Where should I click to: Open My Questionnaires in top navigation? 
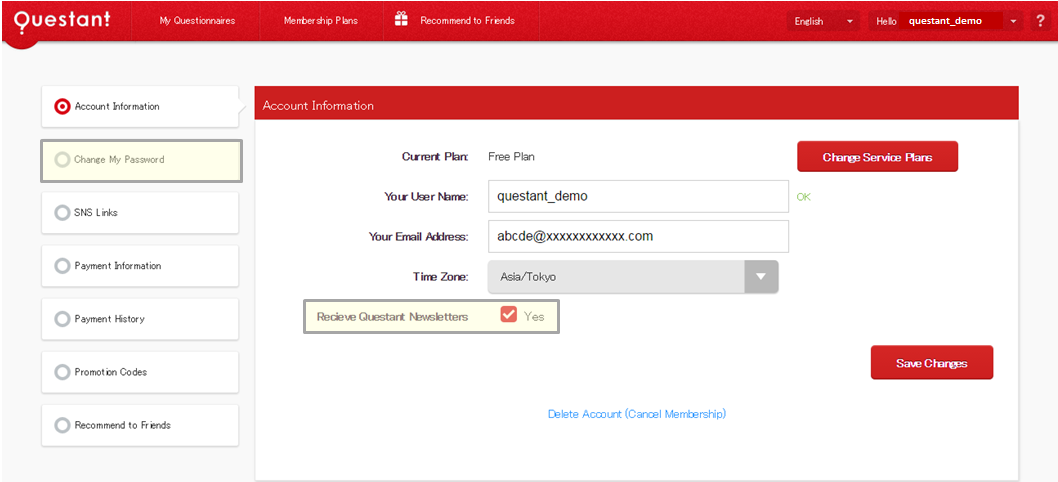click(197, 21)
